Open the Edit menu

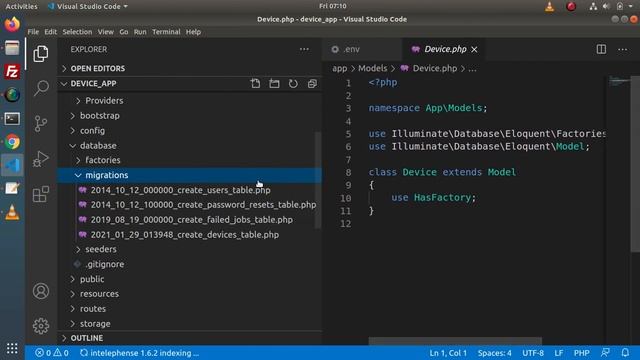point(51,32)
